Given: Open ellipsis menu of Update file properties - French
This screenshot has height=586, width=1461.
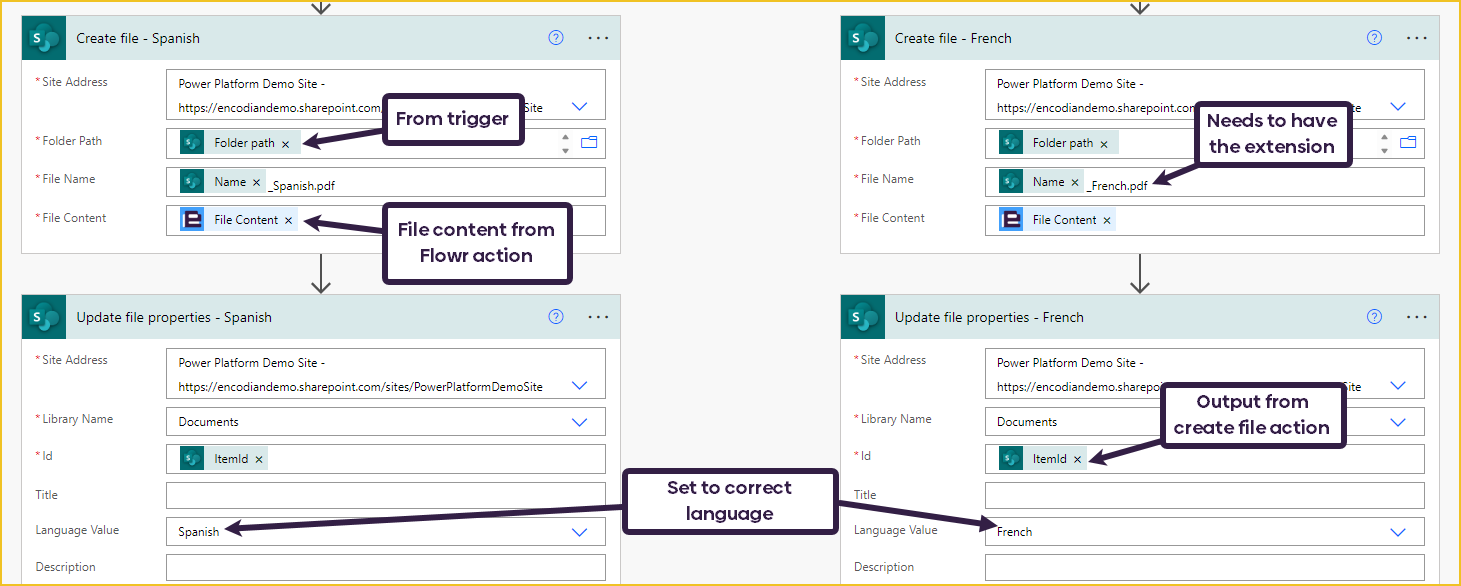Looking at the screenshot, I should [x=1417, y=317].
